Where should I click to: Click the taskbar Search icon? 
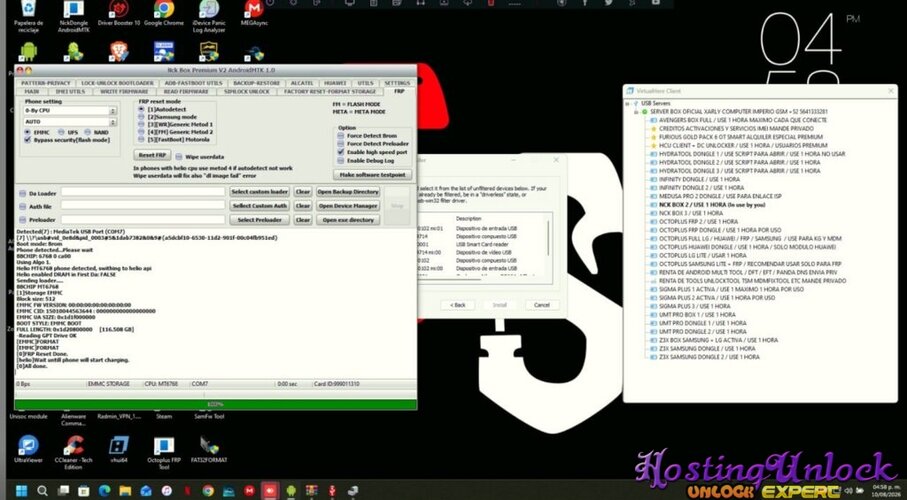point(42,491)
